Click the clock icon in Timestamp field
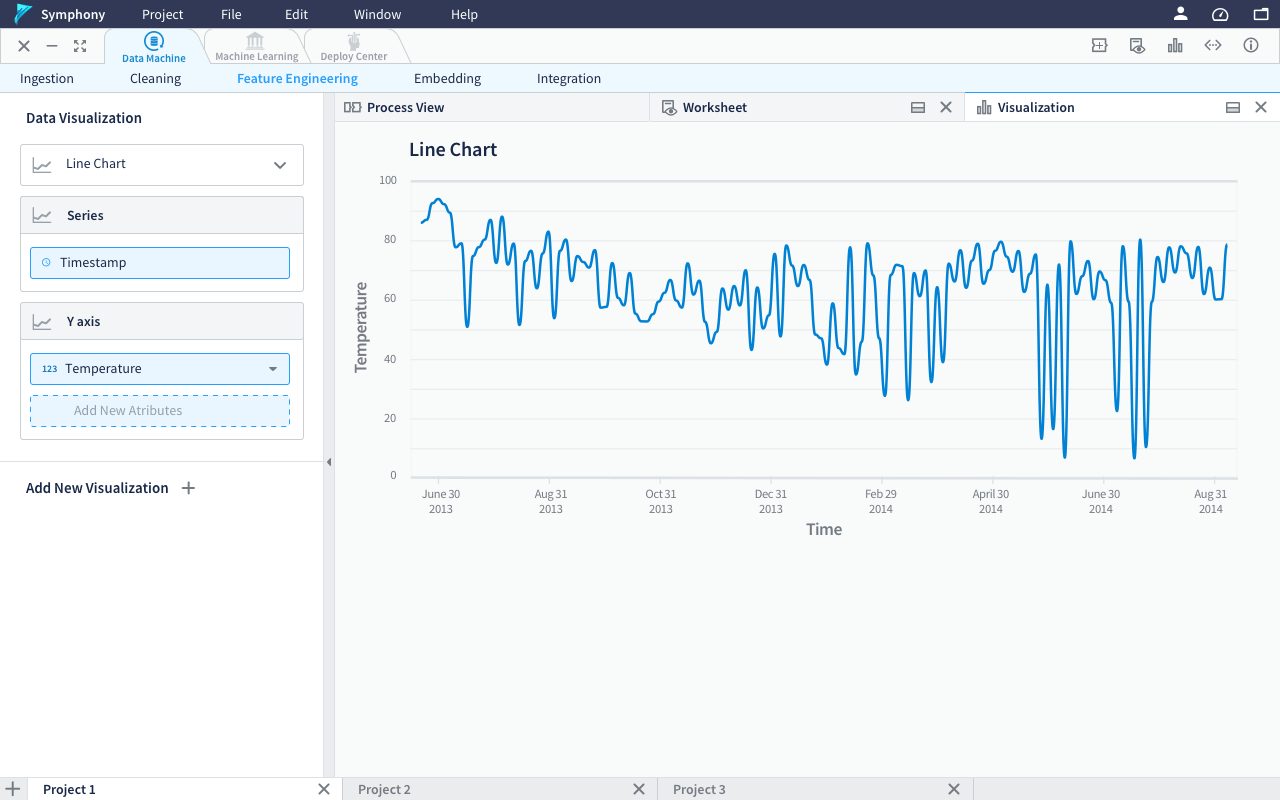The image size is (1280, 800). (46, 263)
